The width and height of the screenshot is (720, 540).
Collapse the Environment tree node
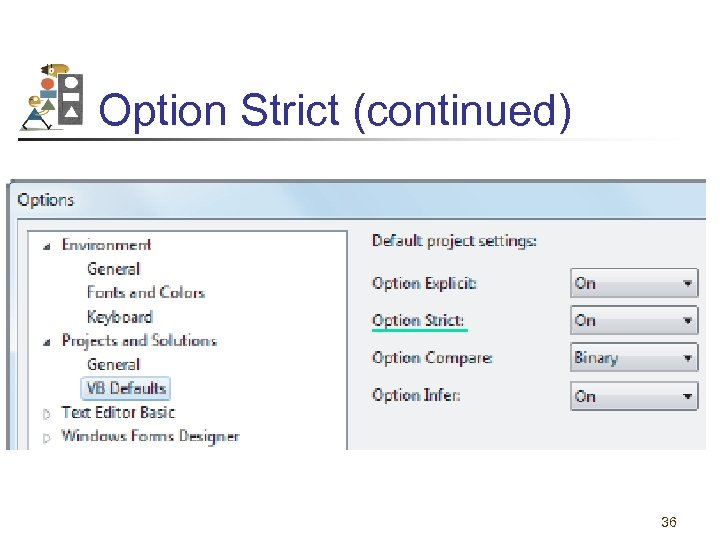47,246
